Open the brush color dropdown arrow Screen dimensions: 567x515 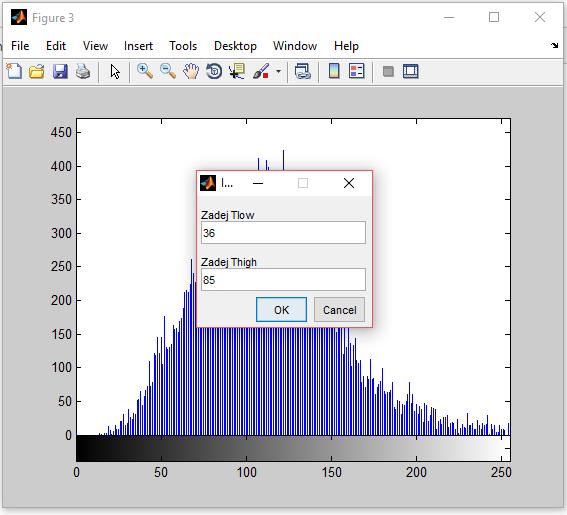(x=278, y=71)
